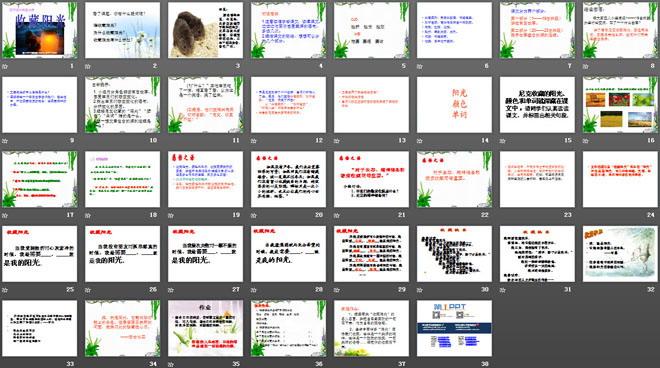Select slide 35 作业 homework thumbnail
The height and width of the screenshot is (368, 660).
[205, 328]
